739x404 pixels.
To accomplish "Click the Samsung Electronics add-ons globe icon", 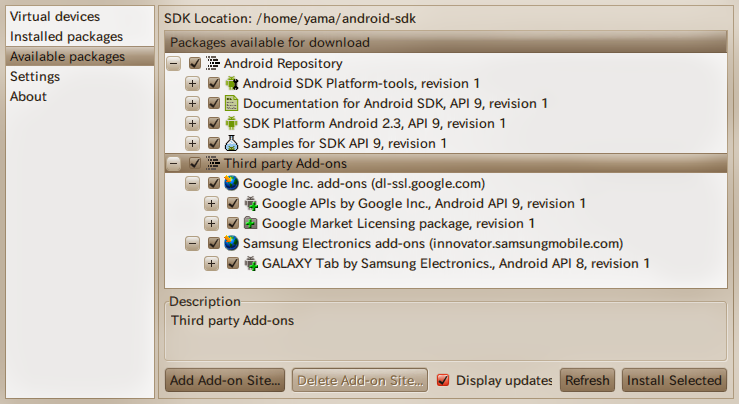I will tap(231, 243).
